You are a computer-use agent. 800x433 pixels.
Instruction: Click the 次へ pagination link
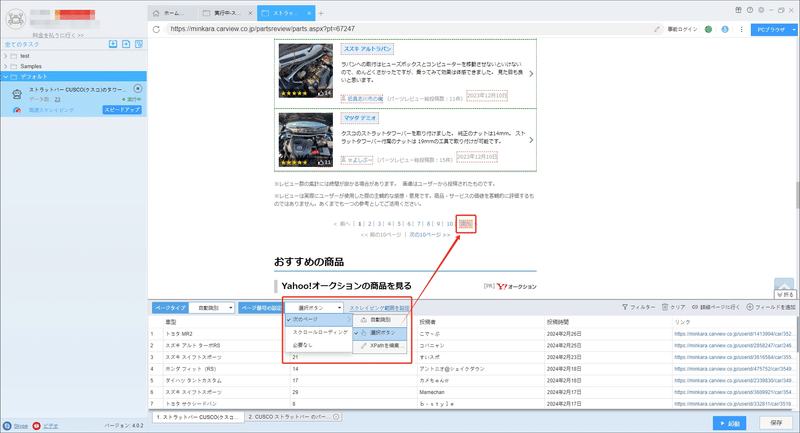[x=466, y=224]
